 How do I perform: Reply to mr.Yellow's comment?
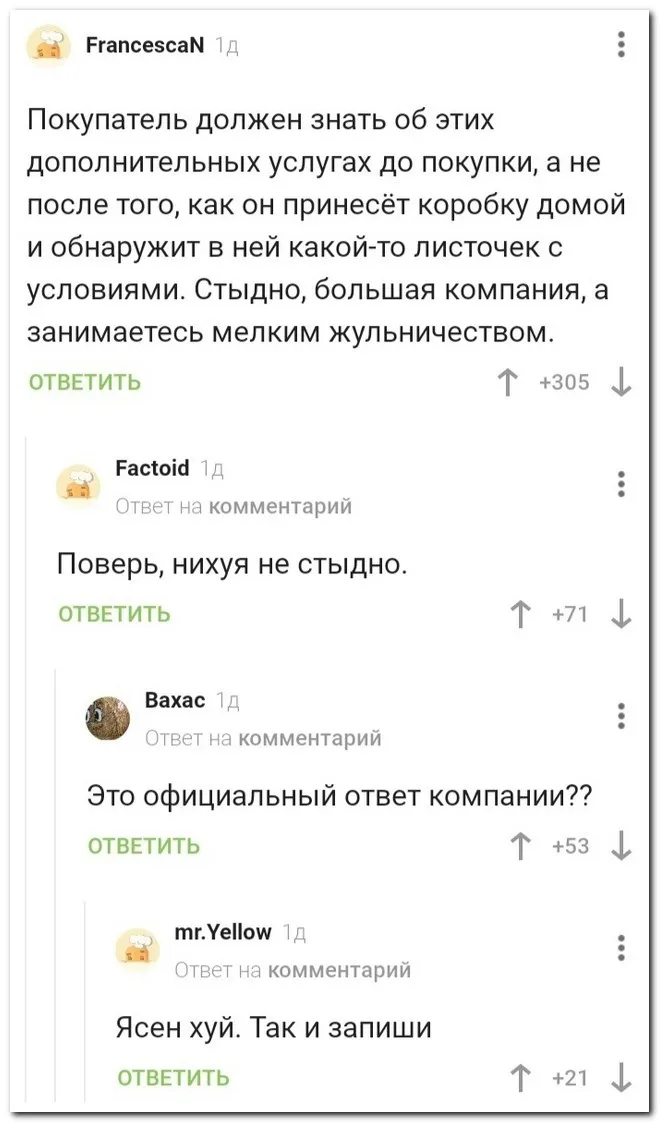(174, 1077)
